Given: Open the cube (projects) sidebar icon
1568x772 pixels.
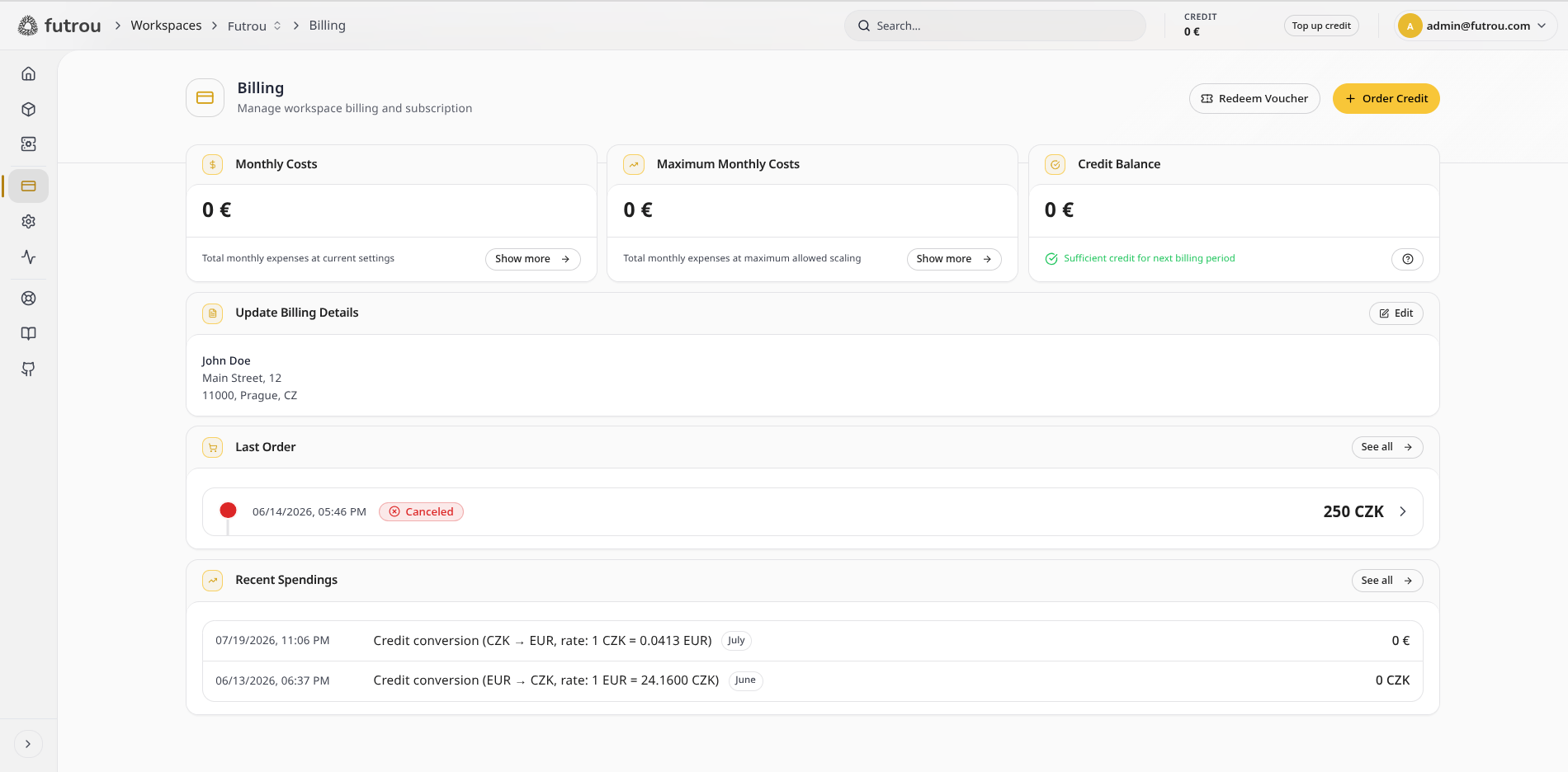Looking at the screenshot, I should pyautogui.click(x=29, y=109).
